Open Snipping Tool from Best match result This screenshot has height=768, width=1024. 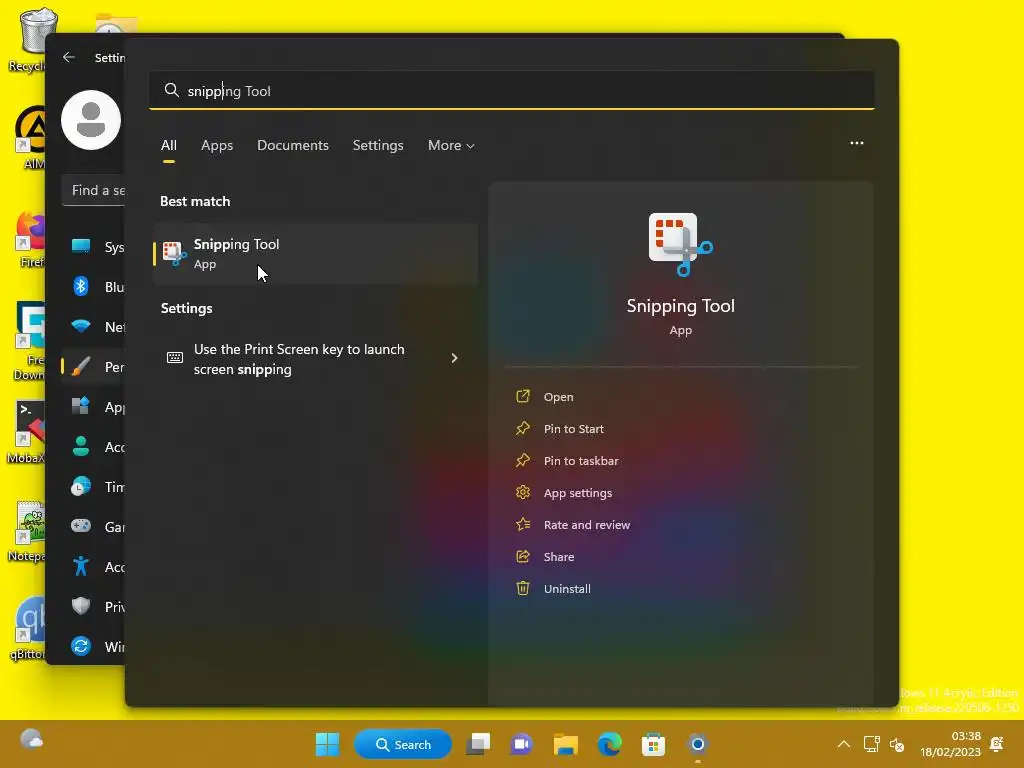pos(315,253)
